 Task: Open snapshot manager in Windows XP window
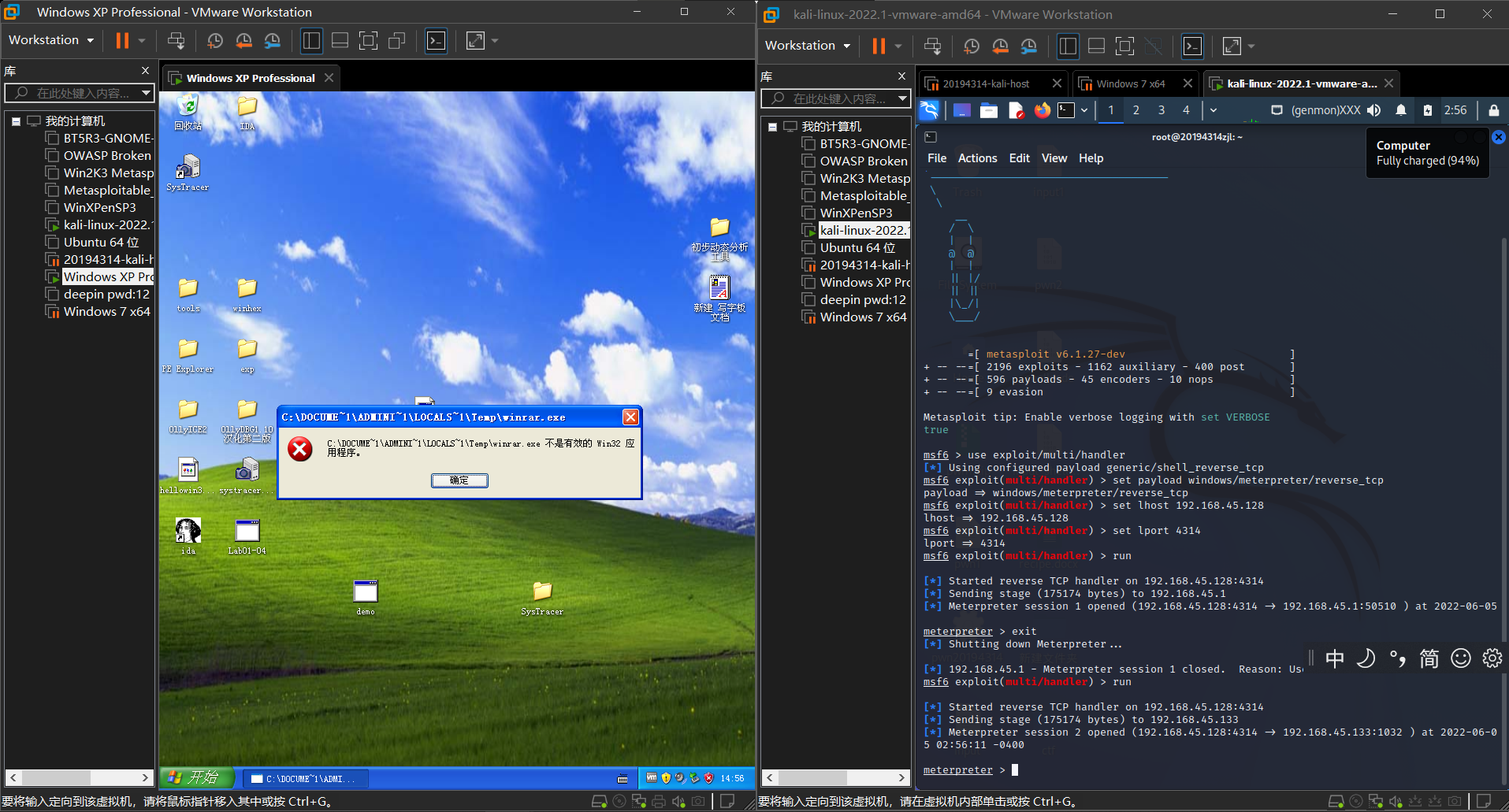(273, 40)
